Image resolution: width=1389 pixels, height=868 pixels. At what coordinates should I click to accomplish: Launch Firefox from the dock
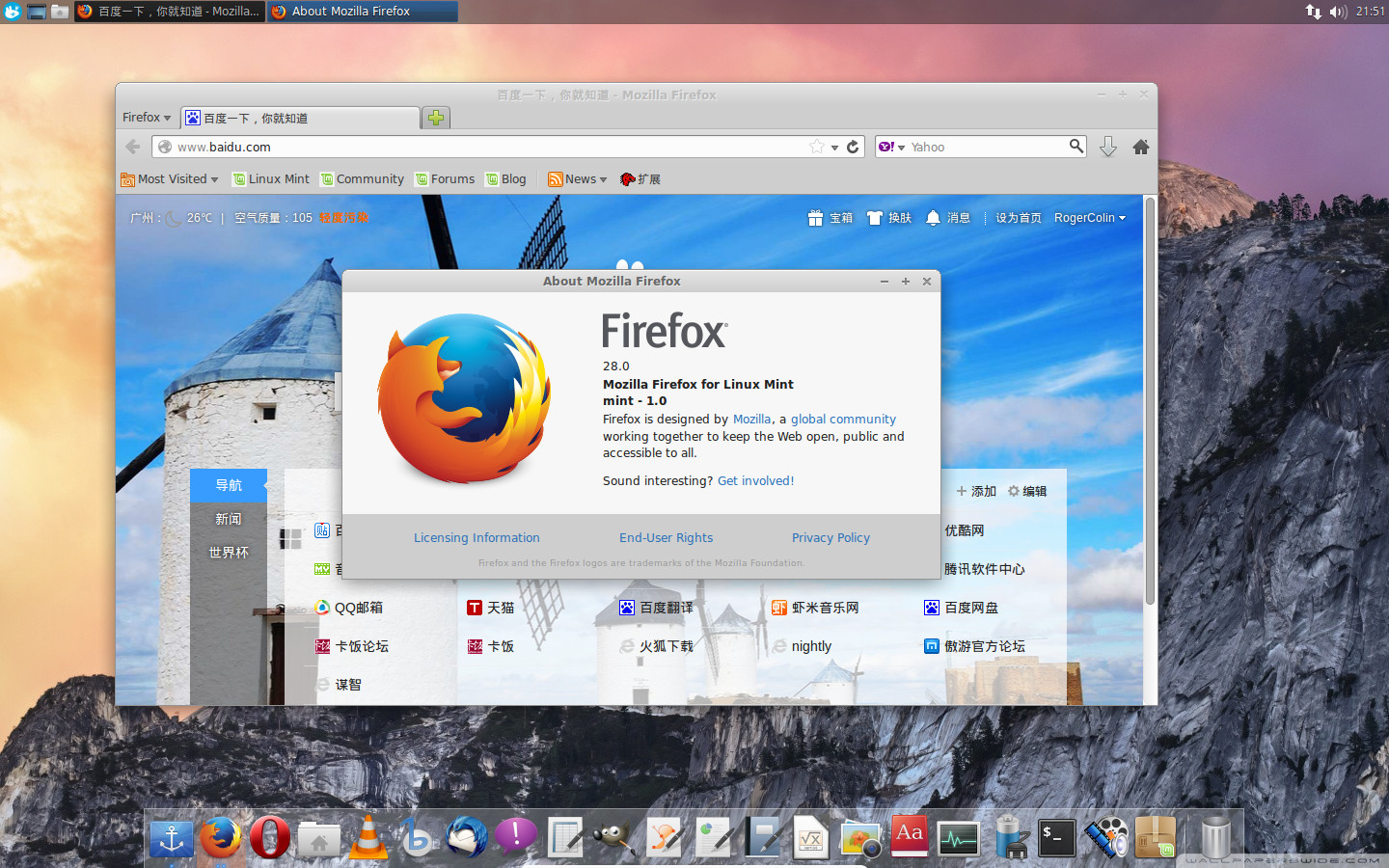point(221,837)
